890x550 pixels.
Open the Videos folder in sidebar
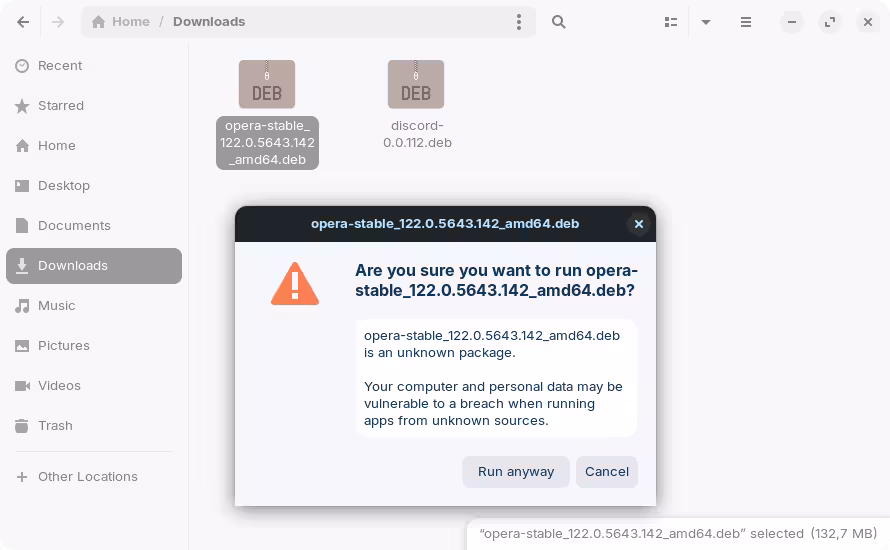(x=59, y=386)
